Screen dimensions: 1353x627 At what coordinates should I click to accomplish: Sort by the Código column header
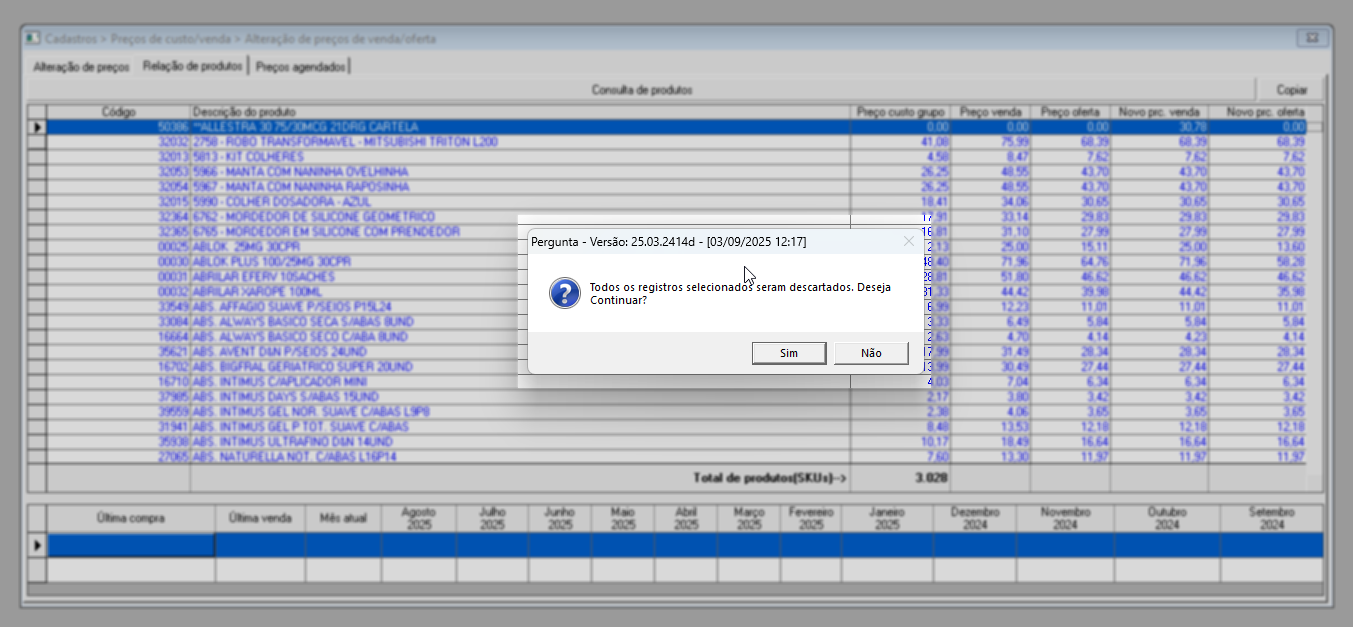point(118,112)
